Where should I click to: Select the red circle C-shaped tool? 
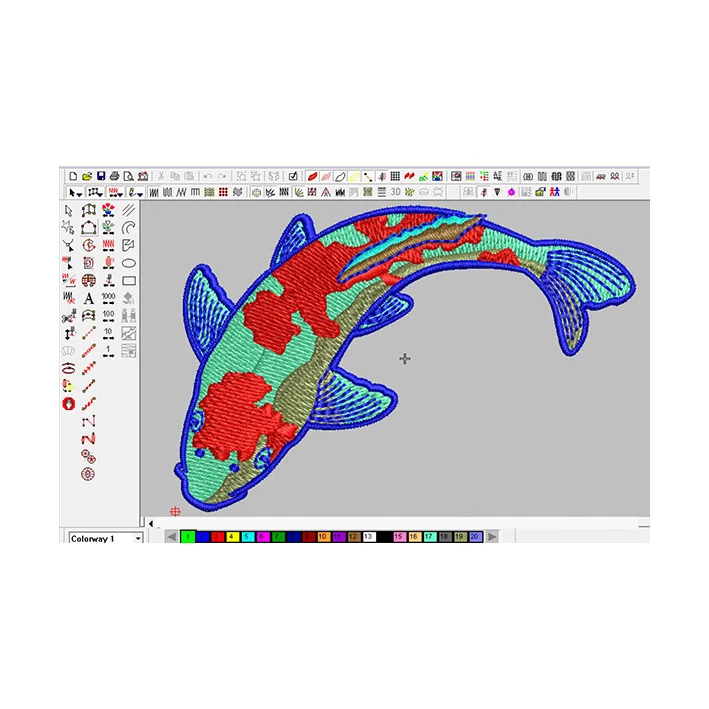coord(89,246)
